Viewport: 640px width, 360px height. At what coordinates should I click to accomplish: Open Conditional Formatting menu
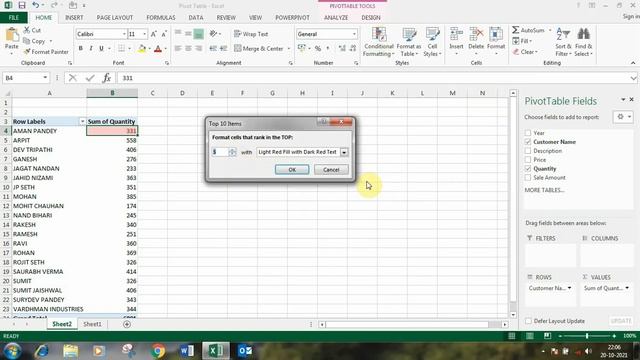pyautogui.click(x=379, y=42)
